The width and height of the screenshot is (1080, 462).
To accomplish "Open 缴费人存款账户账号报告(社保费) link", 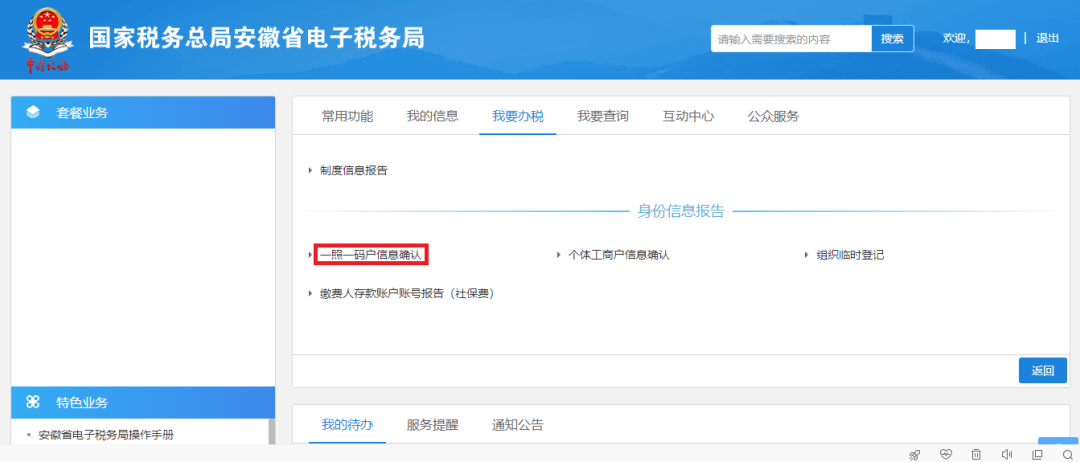I will pyautogui.click(x=407, y=293).
